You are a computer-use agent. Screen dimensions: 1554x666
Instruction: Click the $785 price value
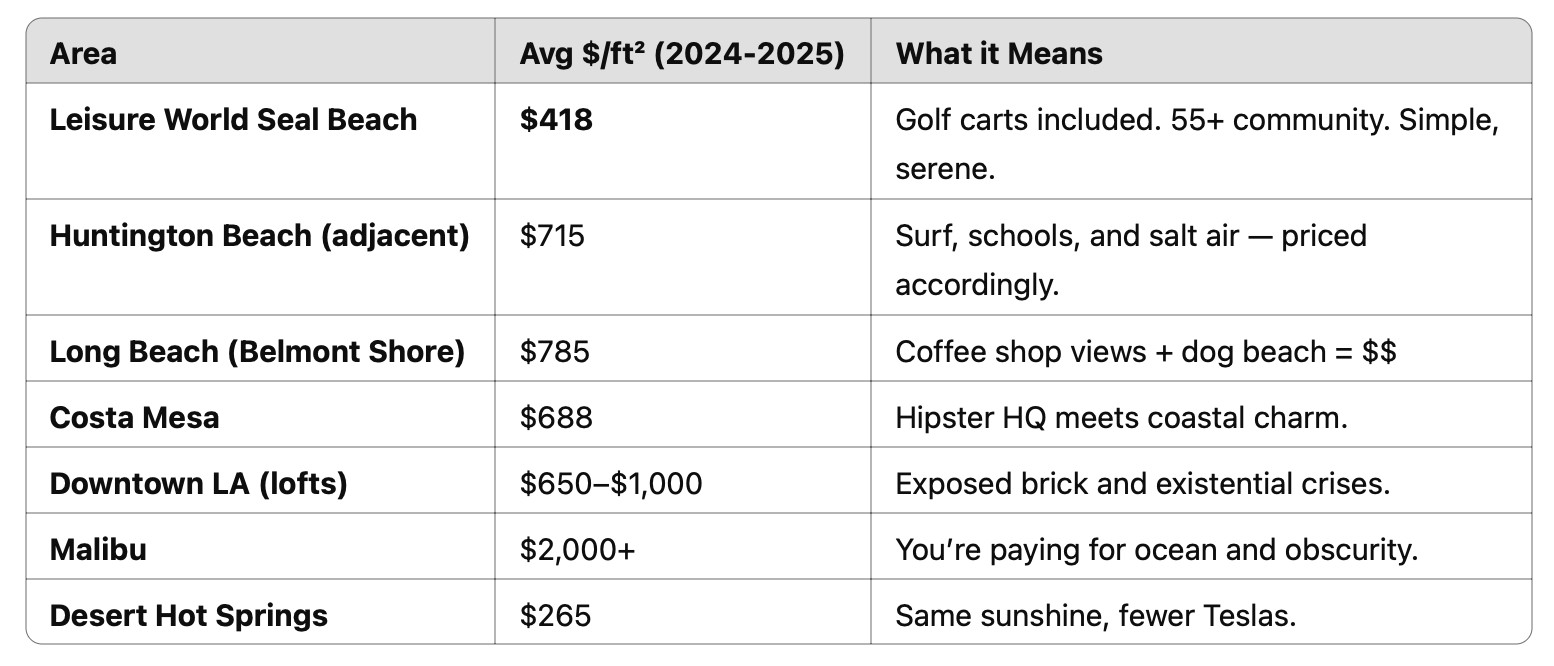point(554,352)
